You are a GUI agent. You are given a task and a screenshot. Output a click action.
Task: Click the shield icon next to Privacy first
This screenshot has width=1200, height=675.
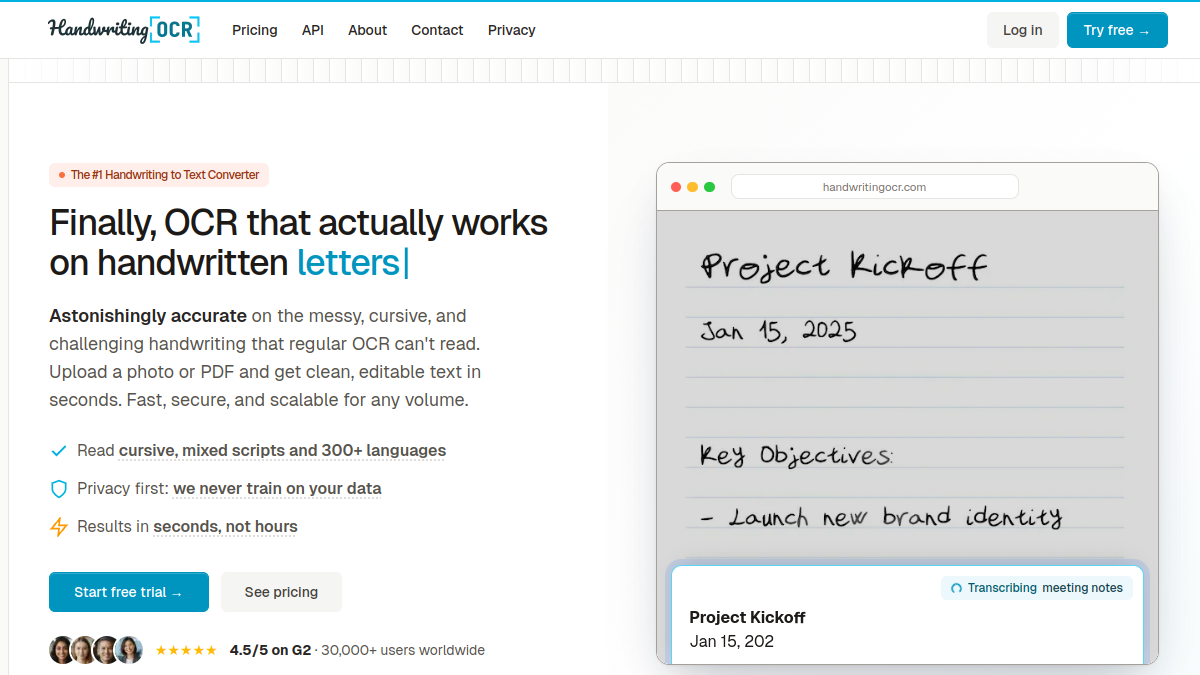pos(59,489)
